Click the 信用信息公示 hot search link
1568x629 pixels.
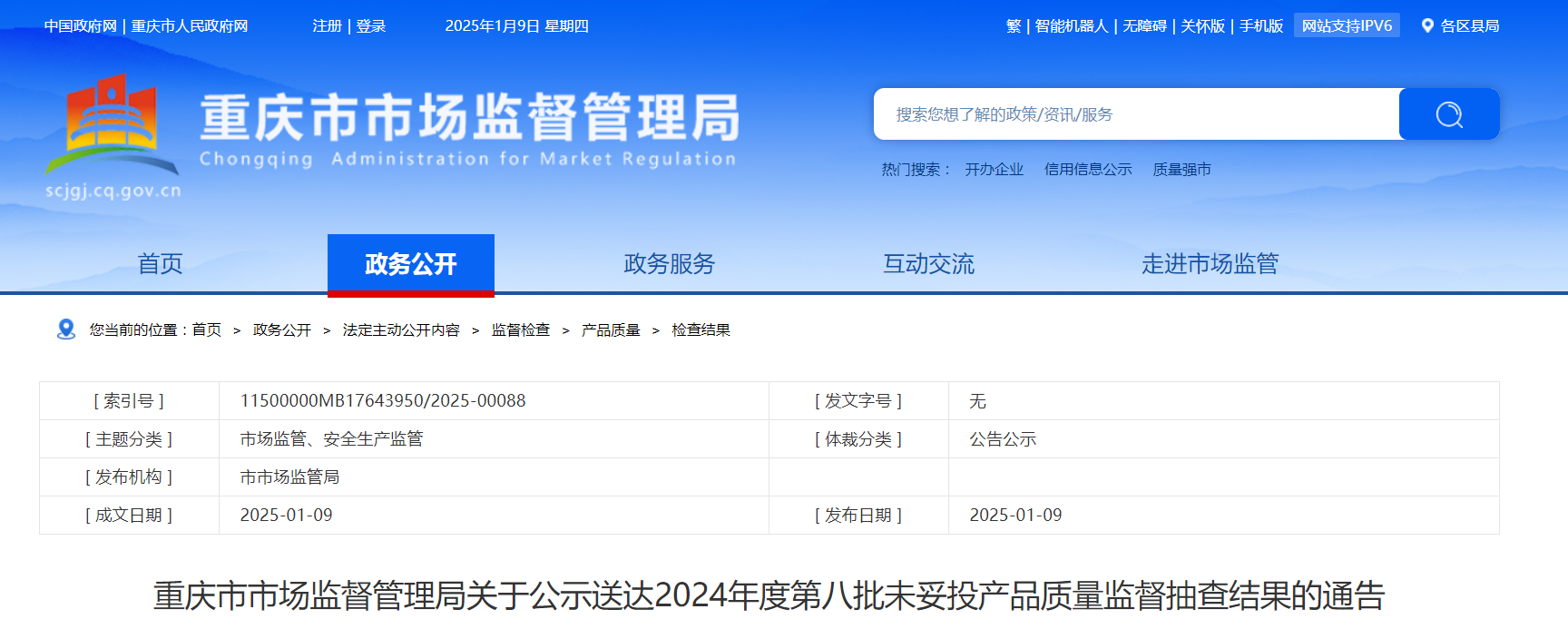point(1087,170)
